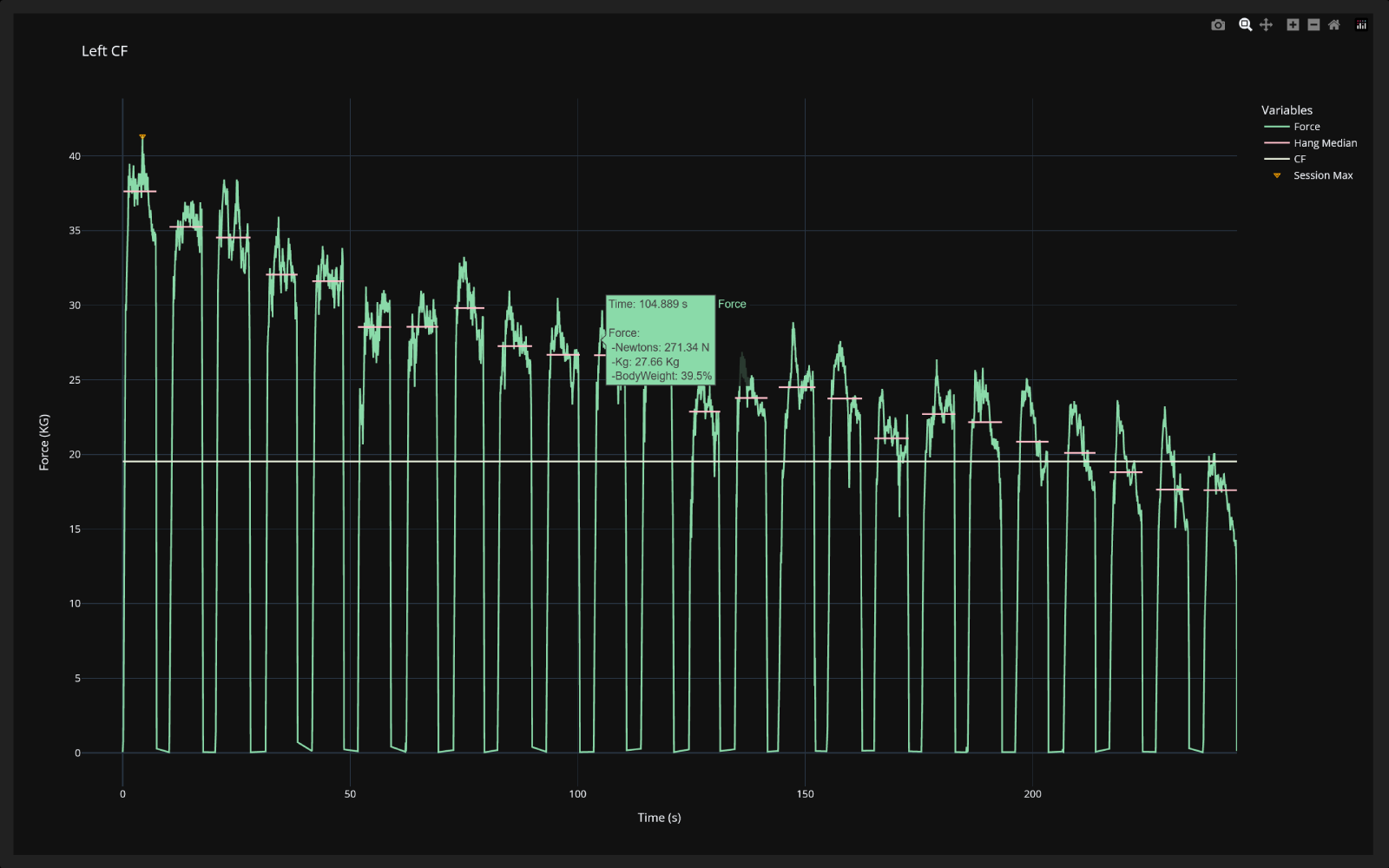
Task: Click the 40 tick on the force axis
Action: 75,156
